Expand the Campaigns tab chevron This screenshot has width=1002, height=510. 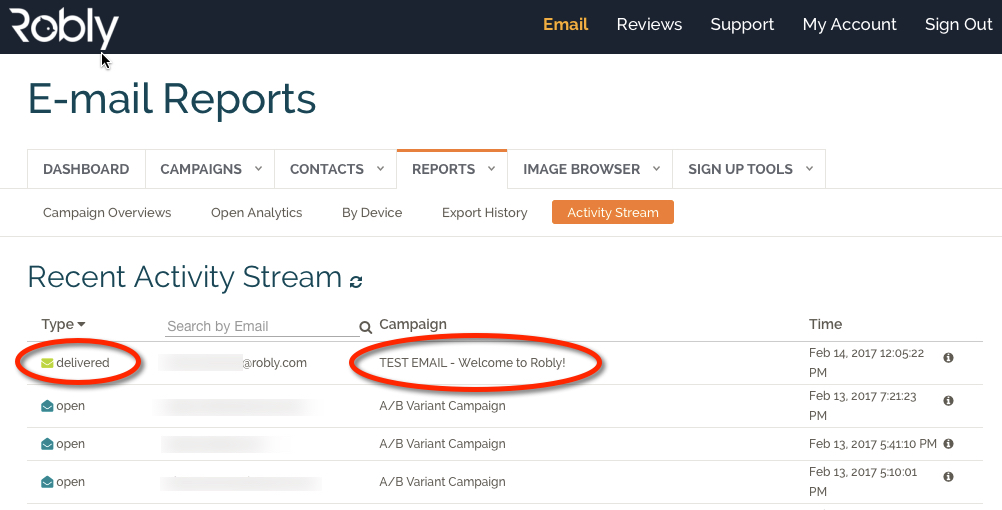tap(258, 169)
